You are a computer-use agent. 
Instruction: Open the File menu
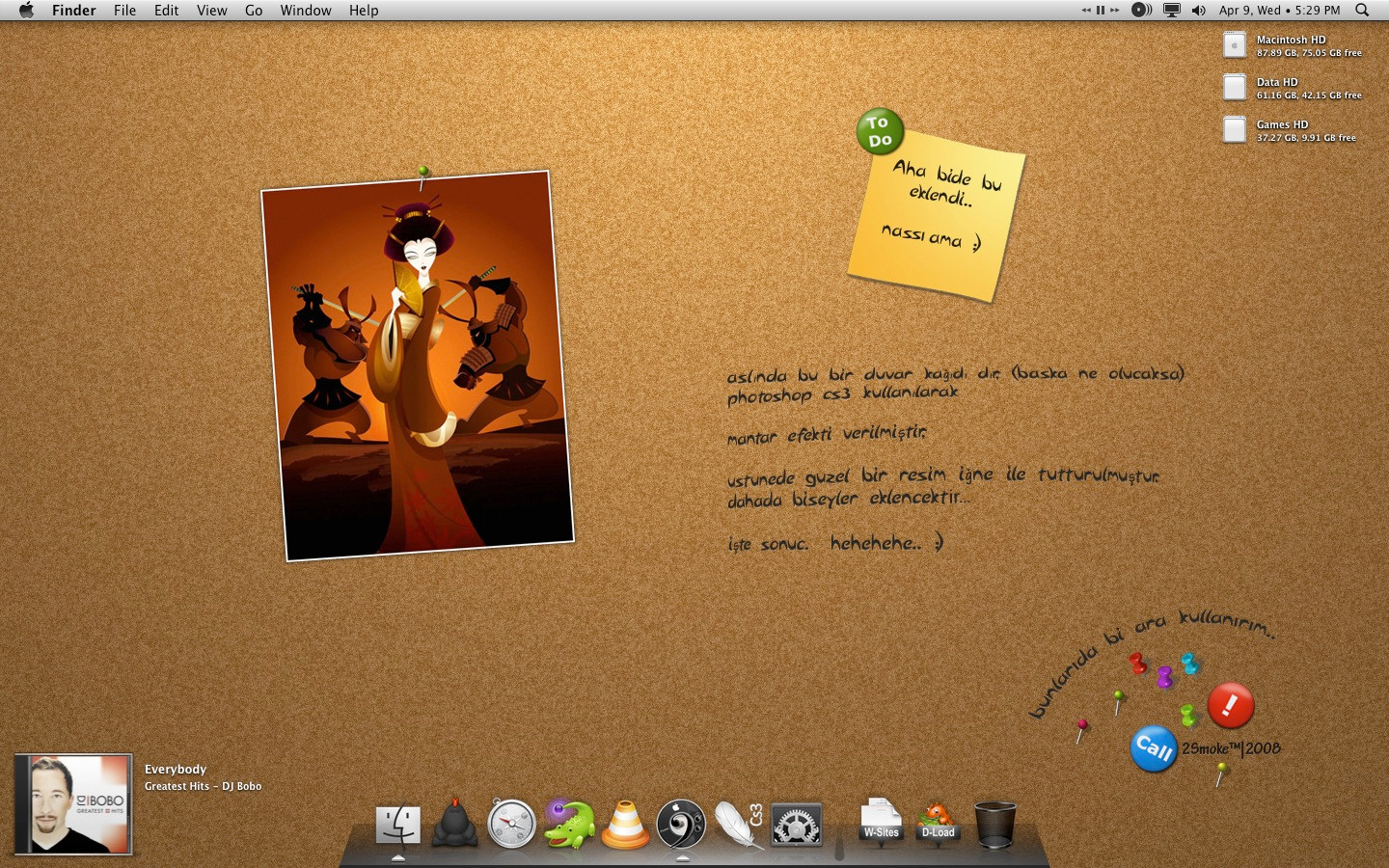[x=124, y=11]
